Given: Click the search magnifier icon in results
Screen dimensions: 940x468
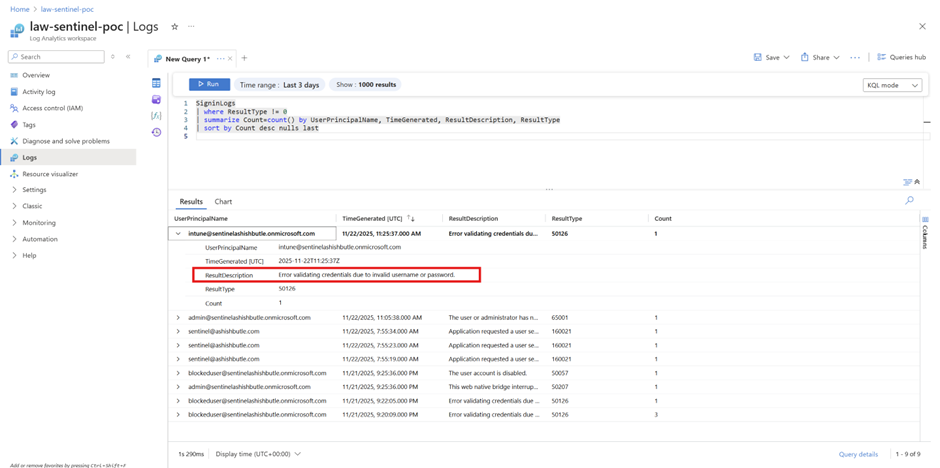Looking at the screenshot, I should 909,201.
